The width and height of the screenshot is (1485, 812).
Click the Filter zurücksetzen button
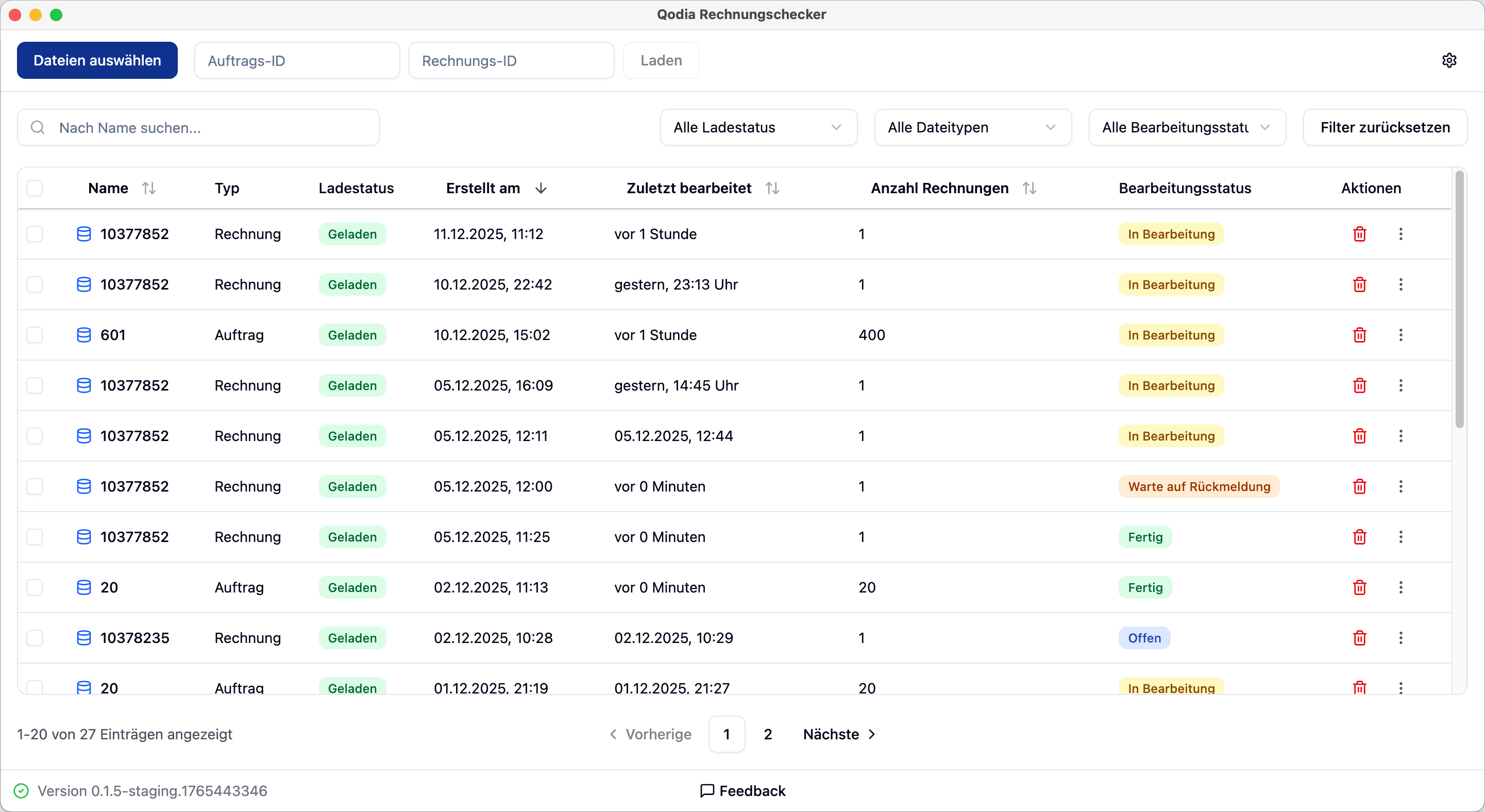click(x=1385, y=127)
